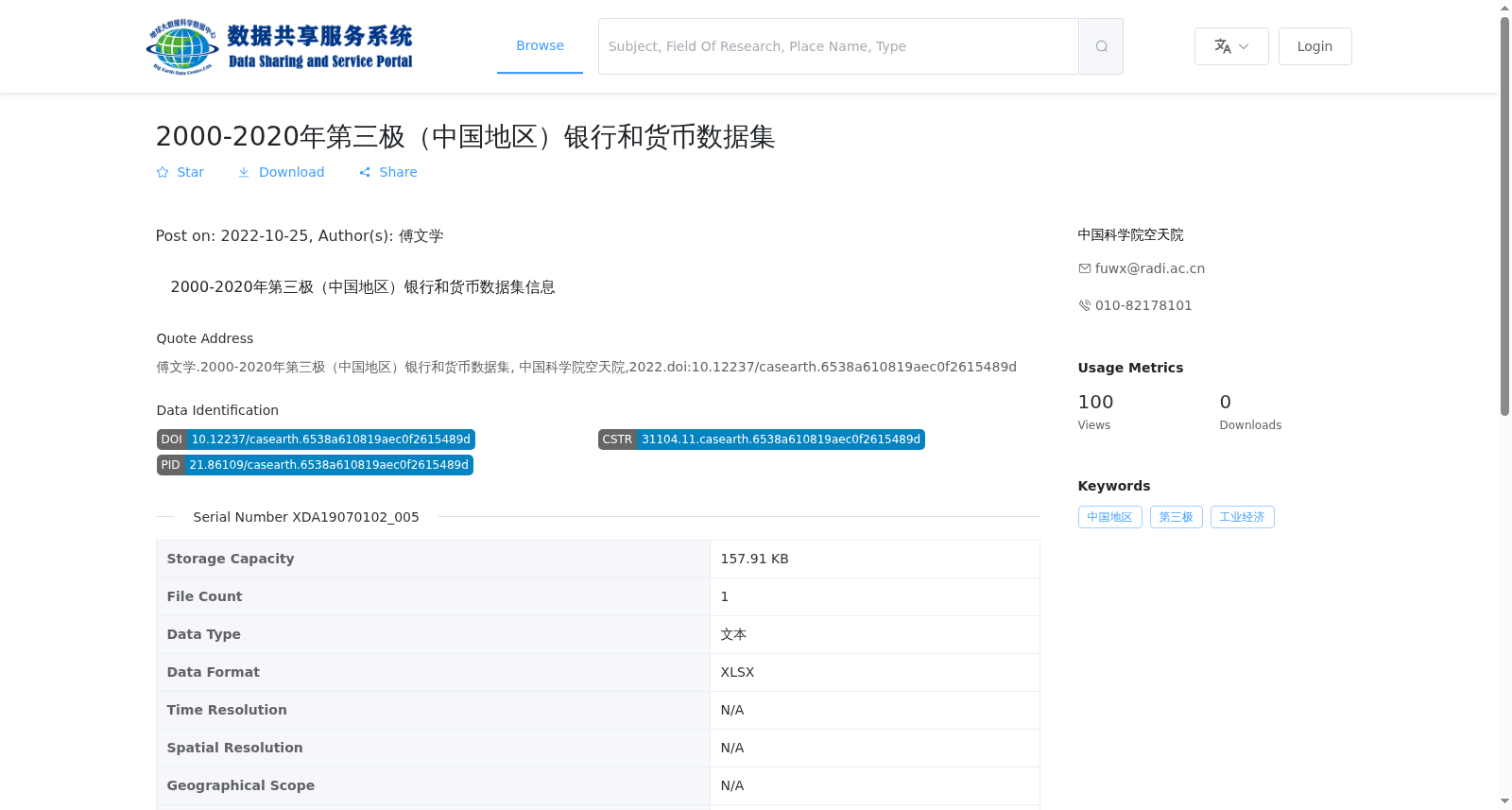Viewport: 1512px width, 810px height.
Task: Click the Serial Number XDA19070102_005 text
Action: [x=306, y=517]
